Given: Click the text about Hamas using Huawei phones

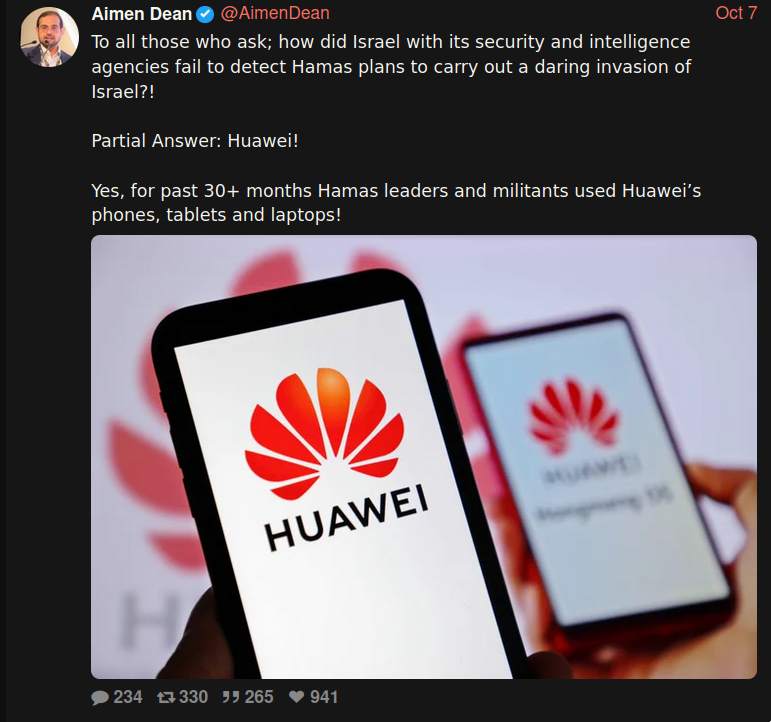Looking at the screenshot, I should click(396, 203).
